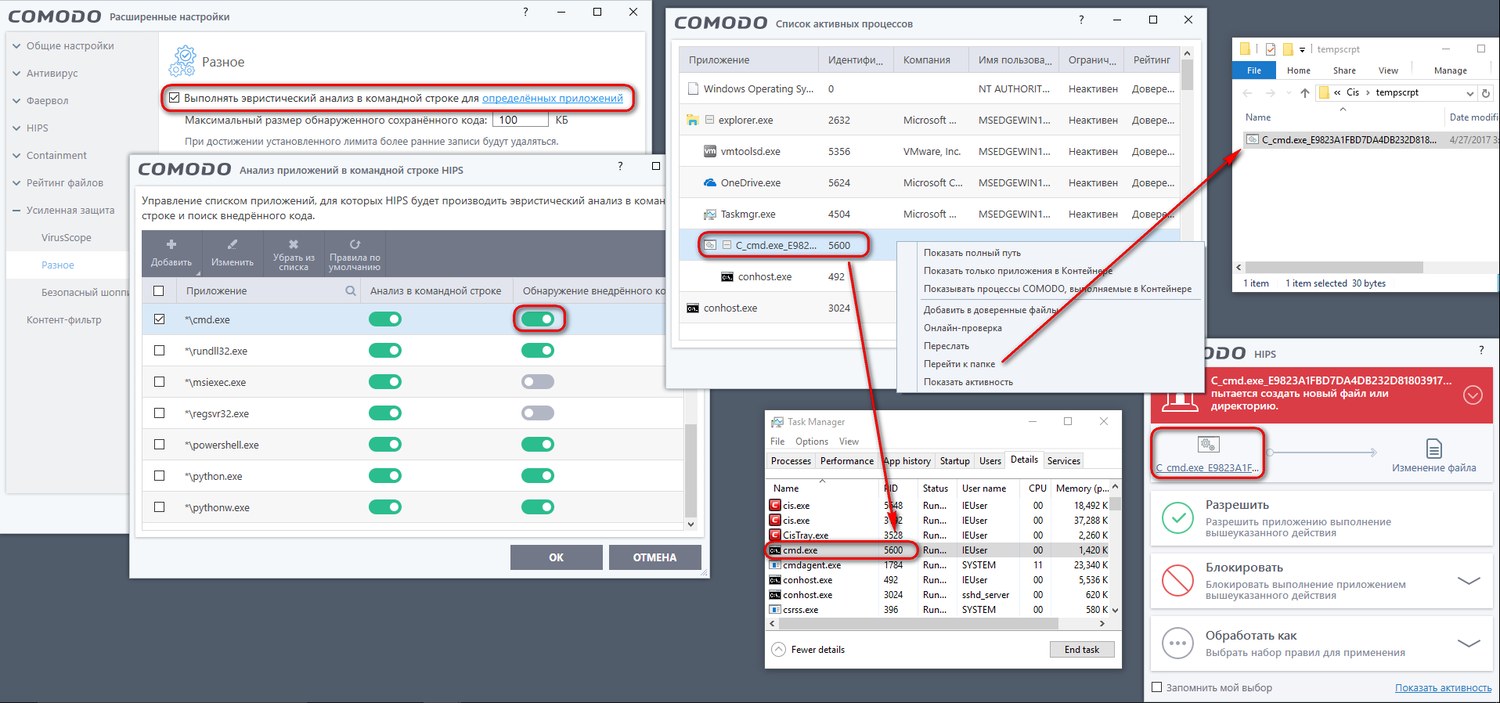Click the Добавить (add) toolbar icon
The width and height of the screenshot is (1500, 703).
click(x=171, y=244)
